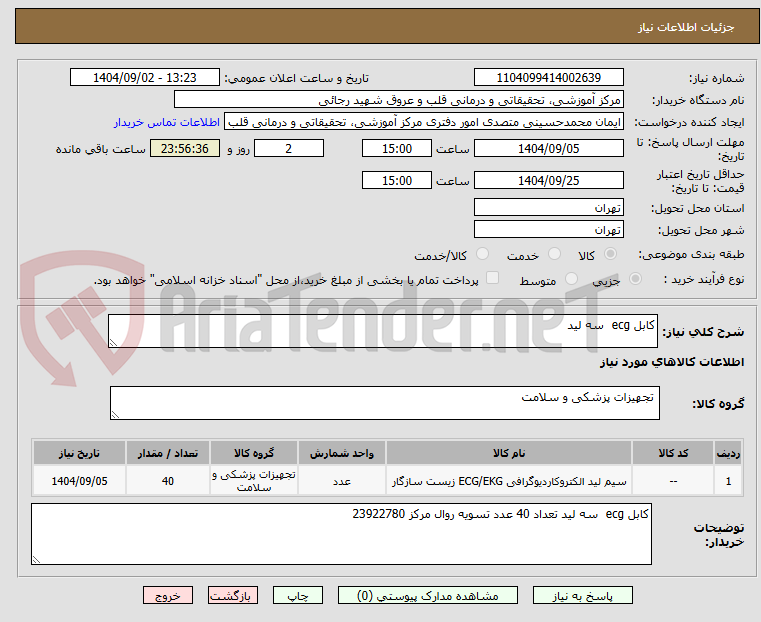Click the response deadline date 1404/09/05 field

548,148
